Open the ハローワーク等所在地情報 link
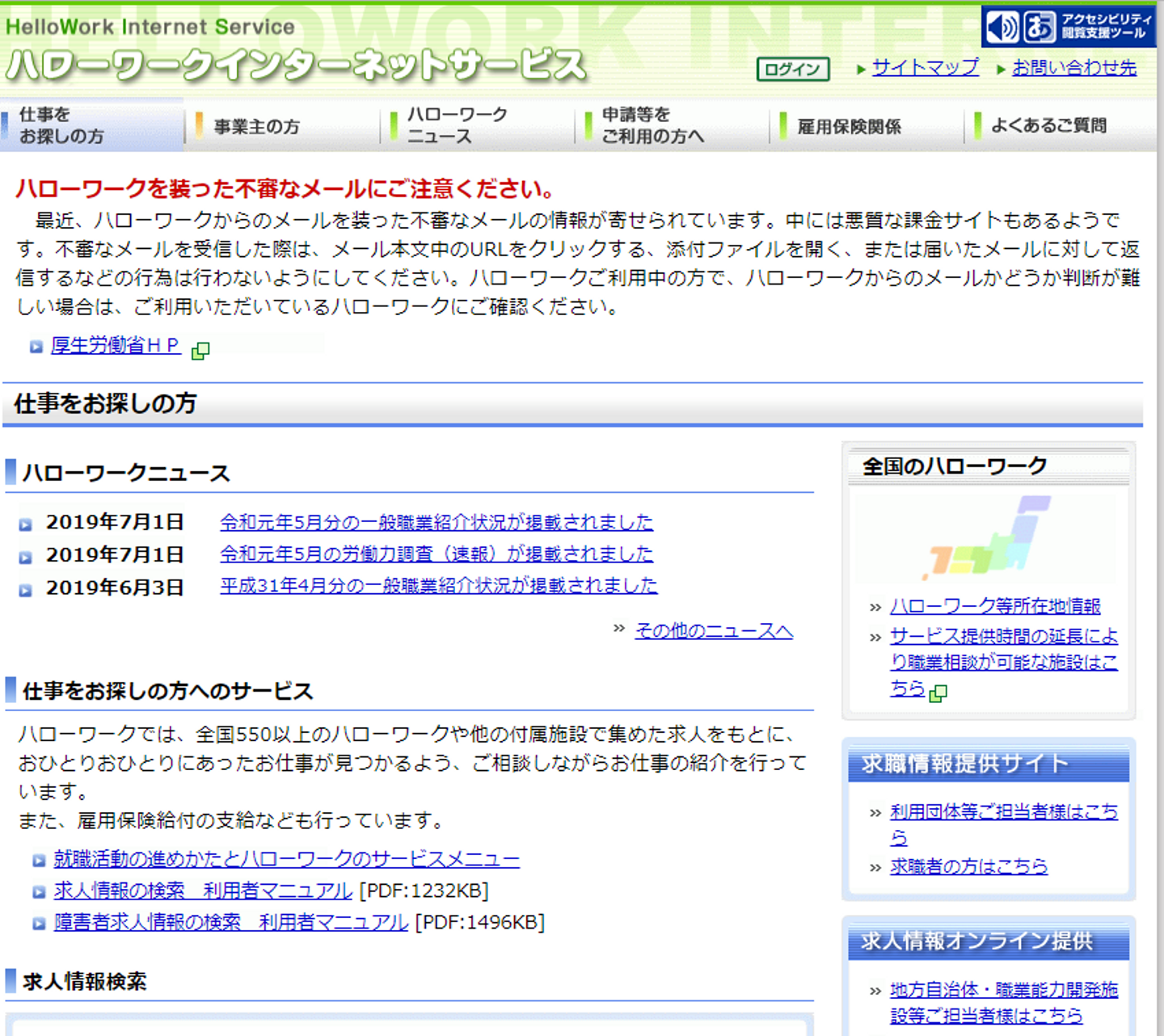This screenshot has height=1036, width=1164. [995, 606]
